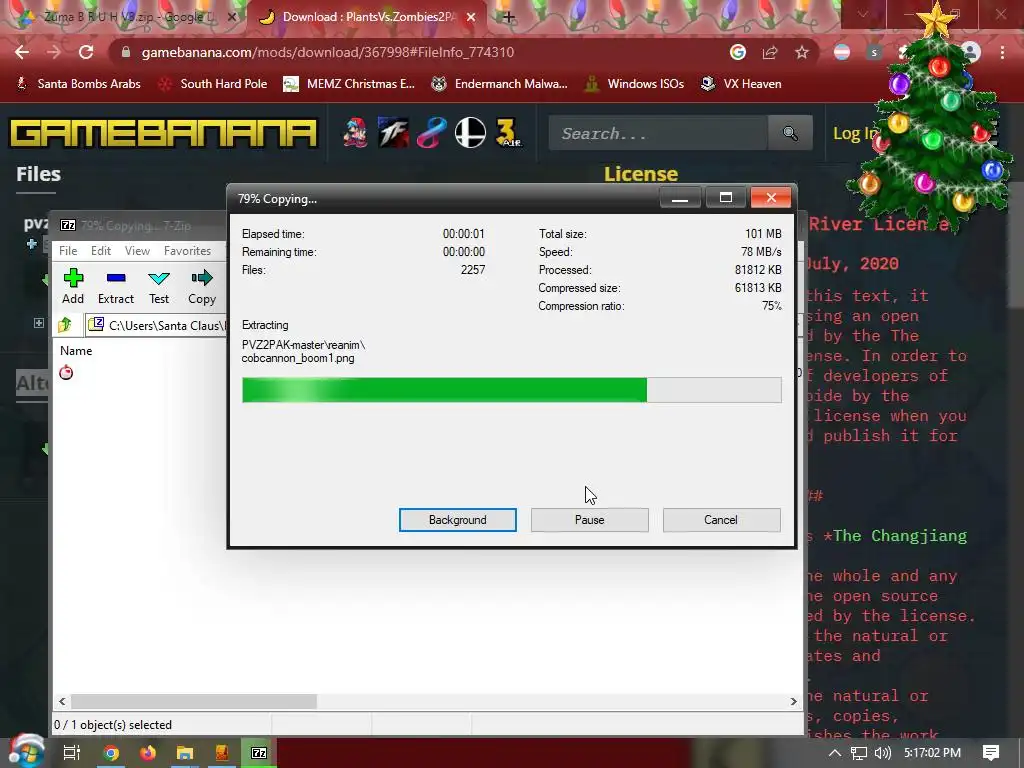Open the Chrome three-dot menu

coord(1002,52)
